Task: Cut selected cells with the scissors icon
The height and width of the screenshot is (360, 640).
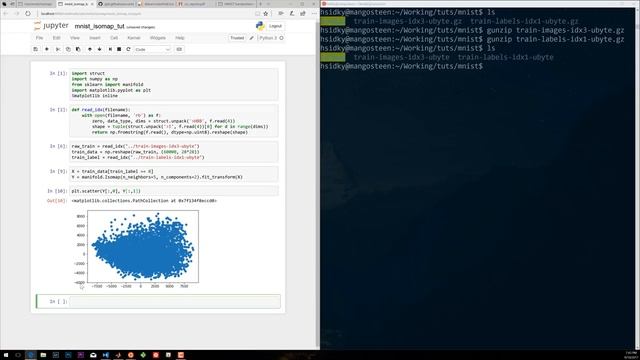Action: coord(58,49)
